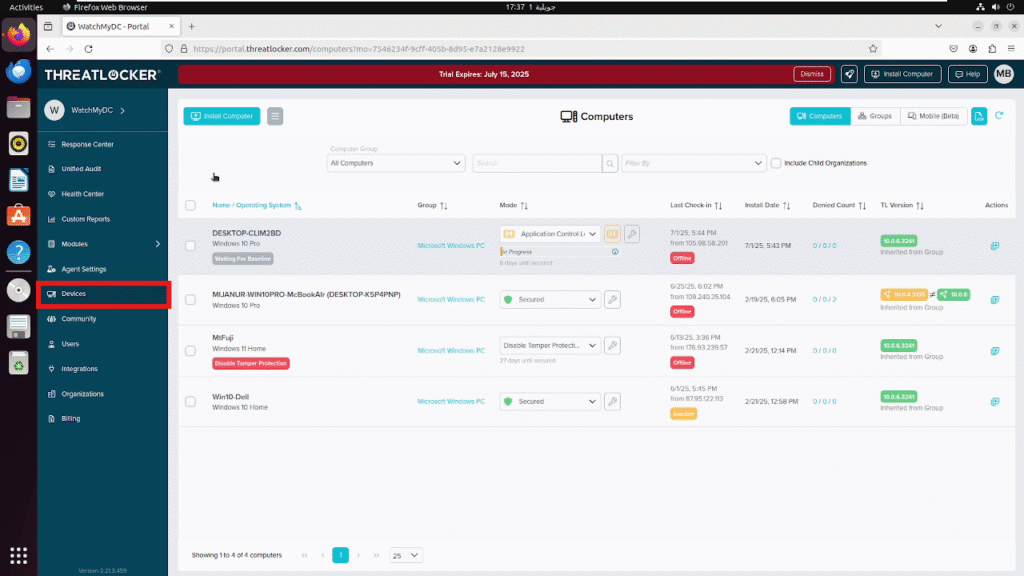1024x576 pixels.
Task: Open MB user avatar menu
Action: click(x=1004, y=74)
